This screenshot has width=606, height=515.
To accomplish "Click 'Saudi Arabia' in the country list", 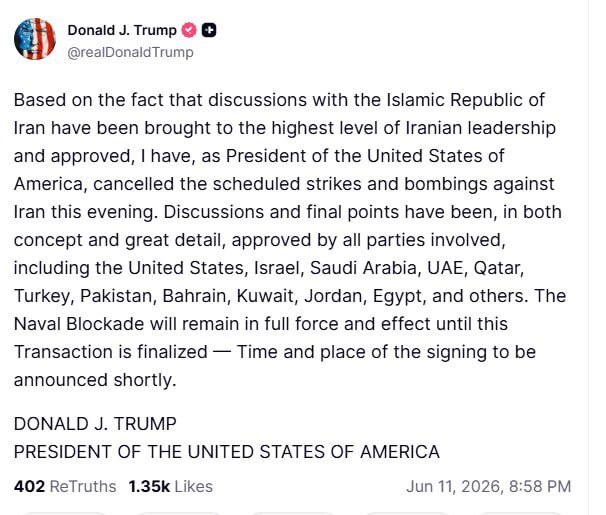I will tap(363, 268).
